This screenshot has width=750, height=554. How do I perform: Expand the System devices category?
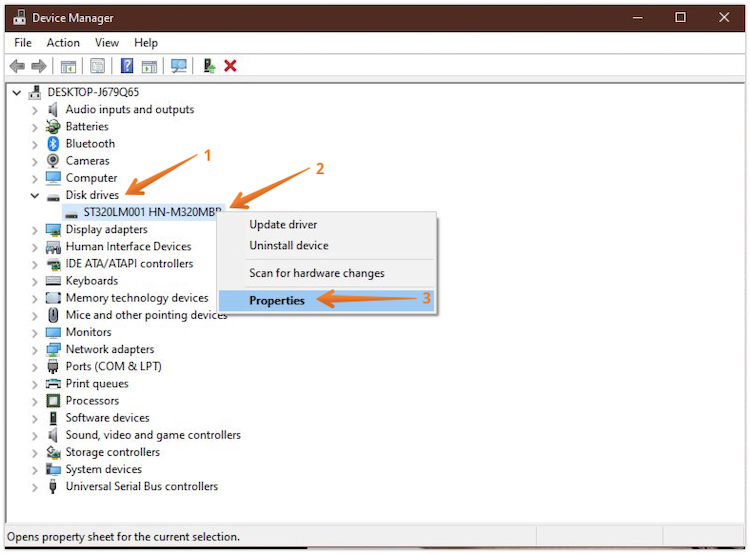pos(34,470)
